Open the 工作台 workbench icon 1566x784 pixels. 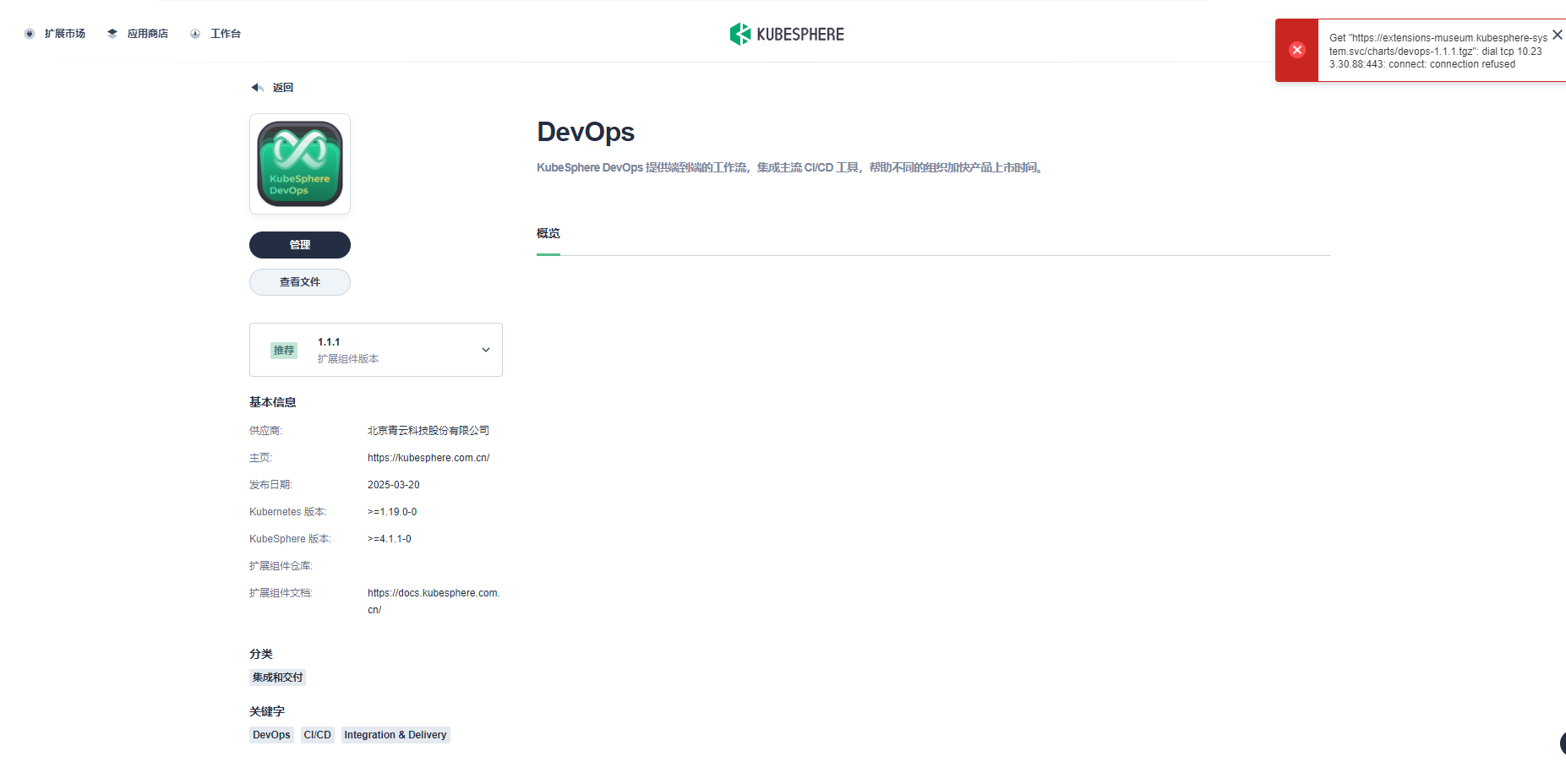click(x=195, y=34)
